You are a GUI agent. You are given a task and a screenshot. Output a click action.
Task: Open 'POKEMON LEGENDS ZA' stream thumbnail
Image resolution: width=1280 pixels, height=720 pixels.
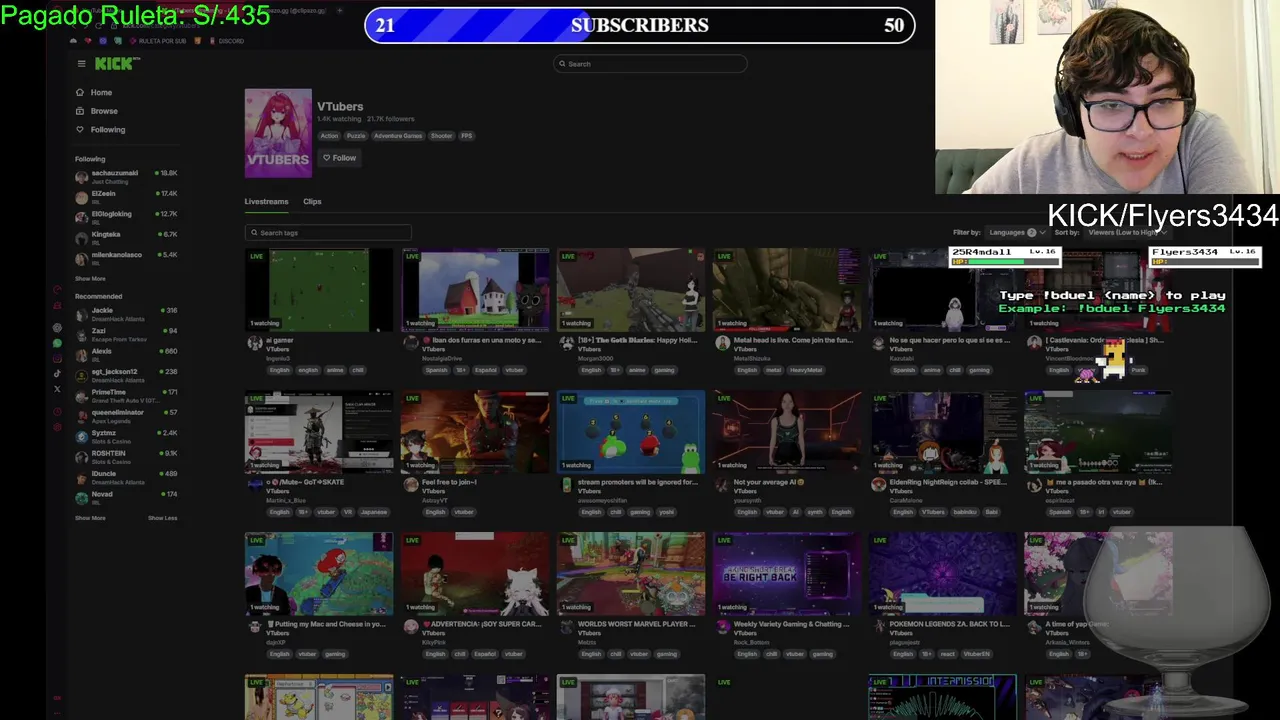[x=943, y=573]
